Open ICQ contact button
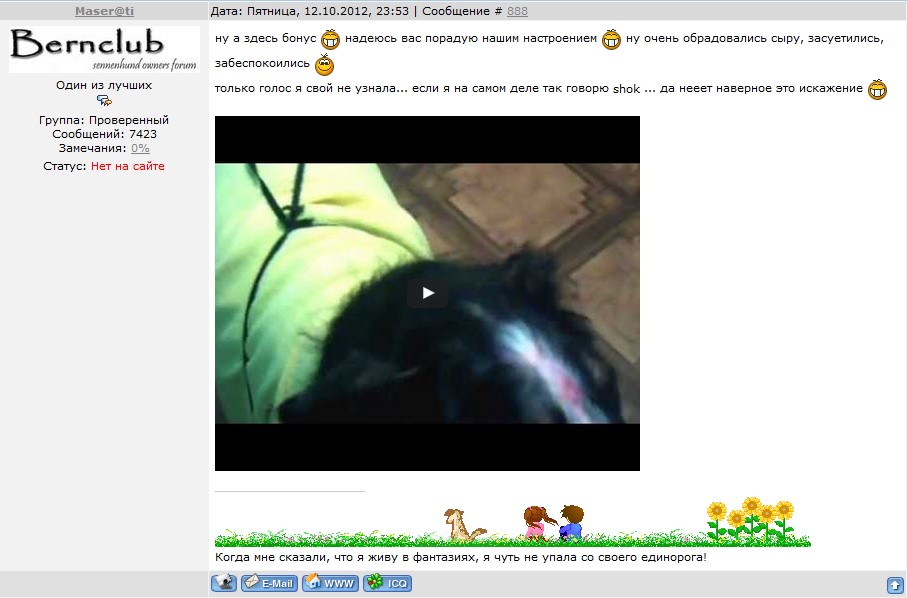The height and width of the screenshot is (598, 907). [388, 582]
